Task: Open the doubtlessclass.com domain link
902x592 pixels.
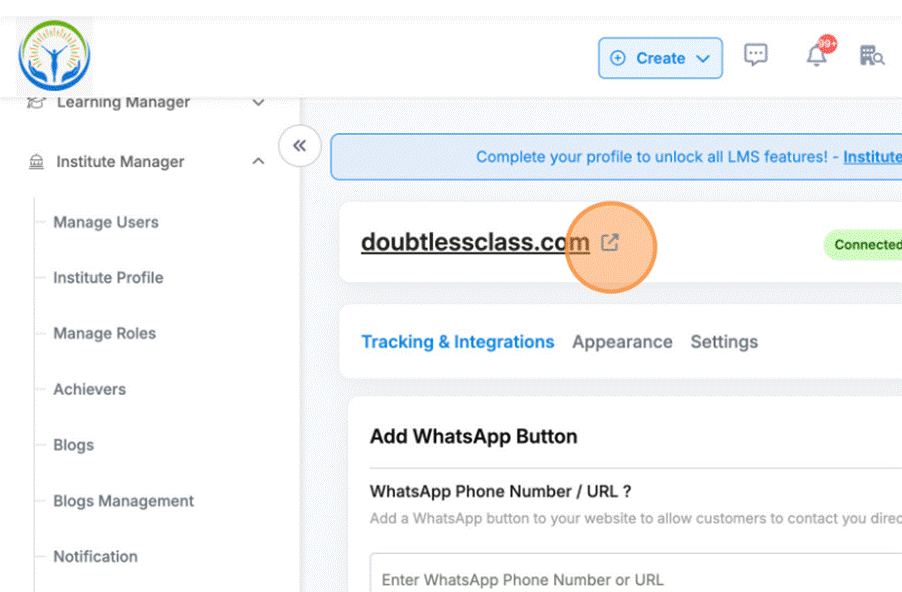Action: 475,242
